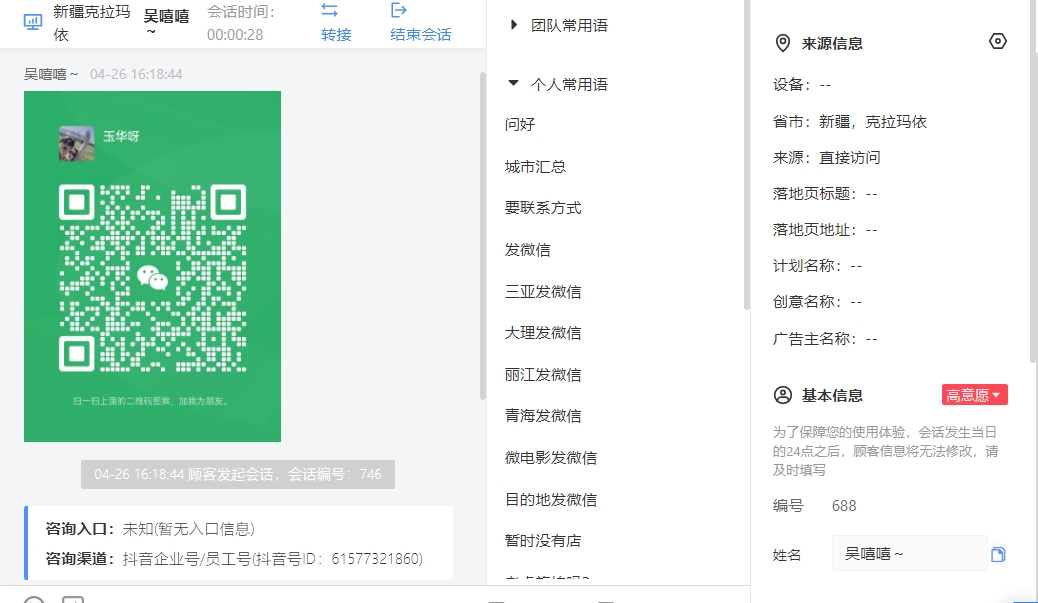The width and height of the screenshot is (1038, 603).
Task: Click the 玉华呀 avatar in the QR card
Action: (76, 143)
